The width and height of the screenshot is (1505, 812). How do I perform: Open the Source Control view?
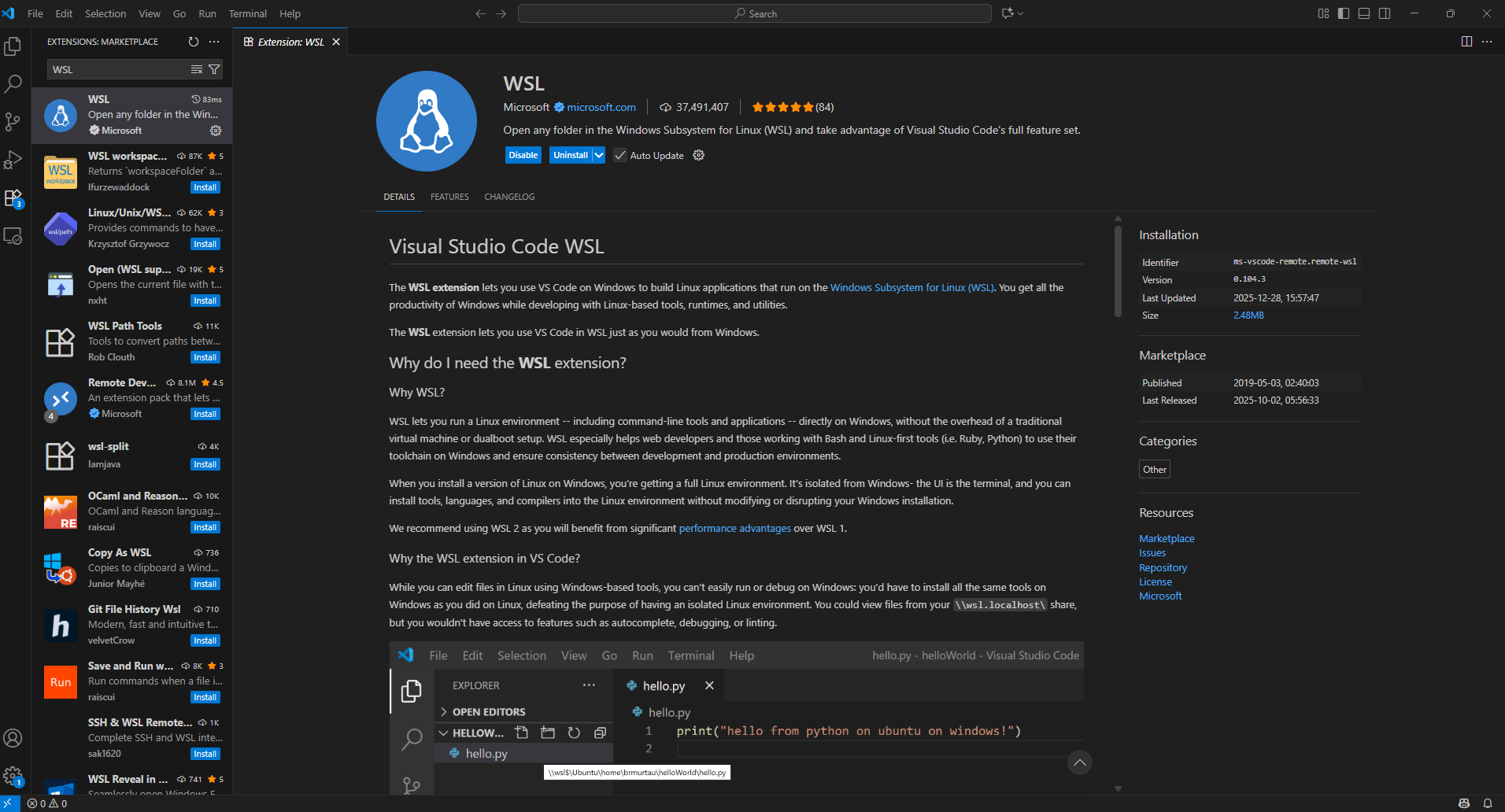click(13, 121)
